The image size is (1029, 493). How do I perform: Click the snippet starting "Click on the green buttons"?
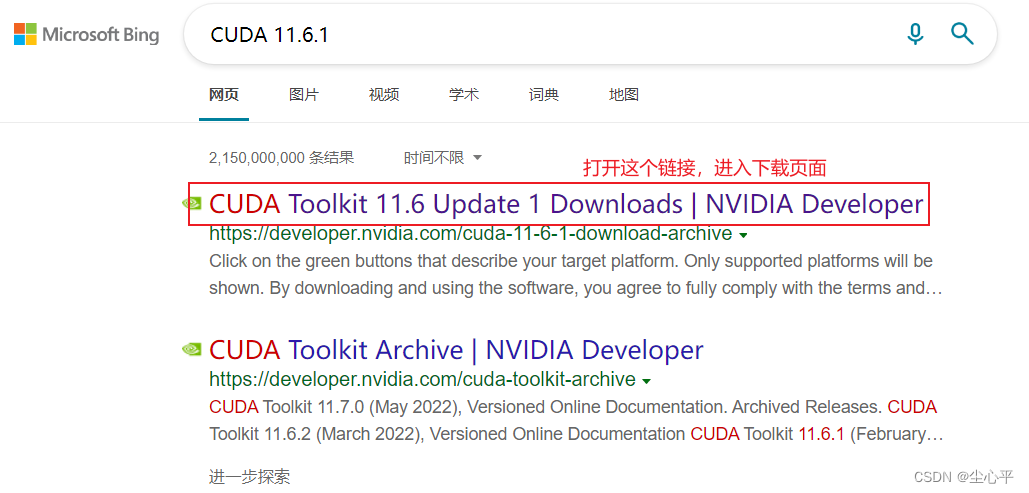point(576,274)
